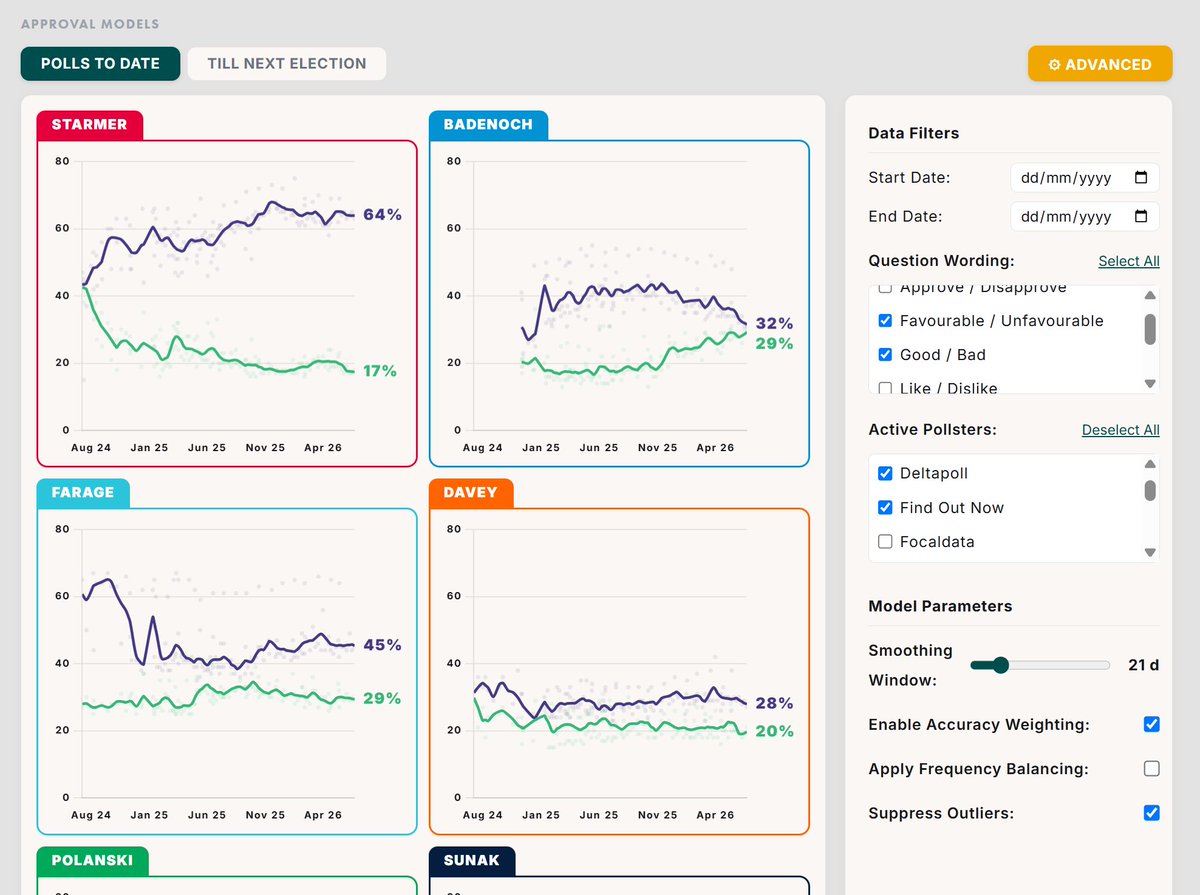Click Select All for Question Wording
Image resolution: width=1200 pixels, height=895 pixels.
1129,261
